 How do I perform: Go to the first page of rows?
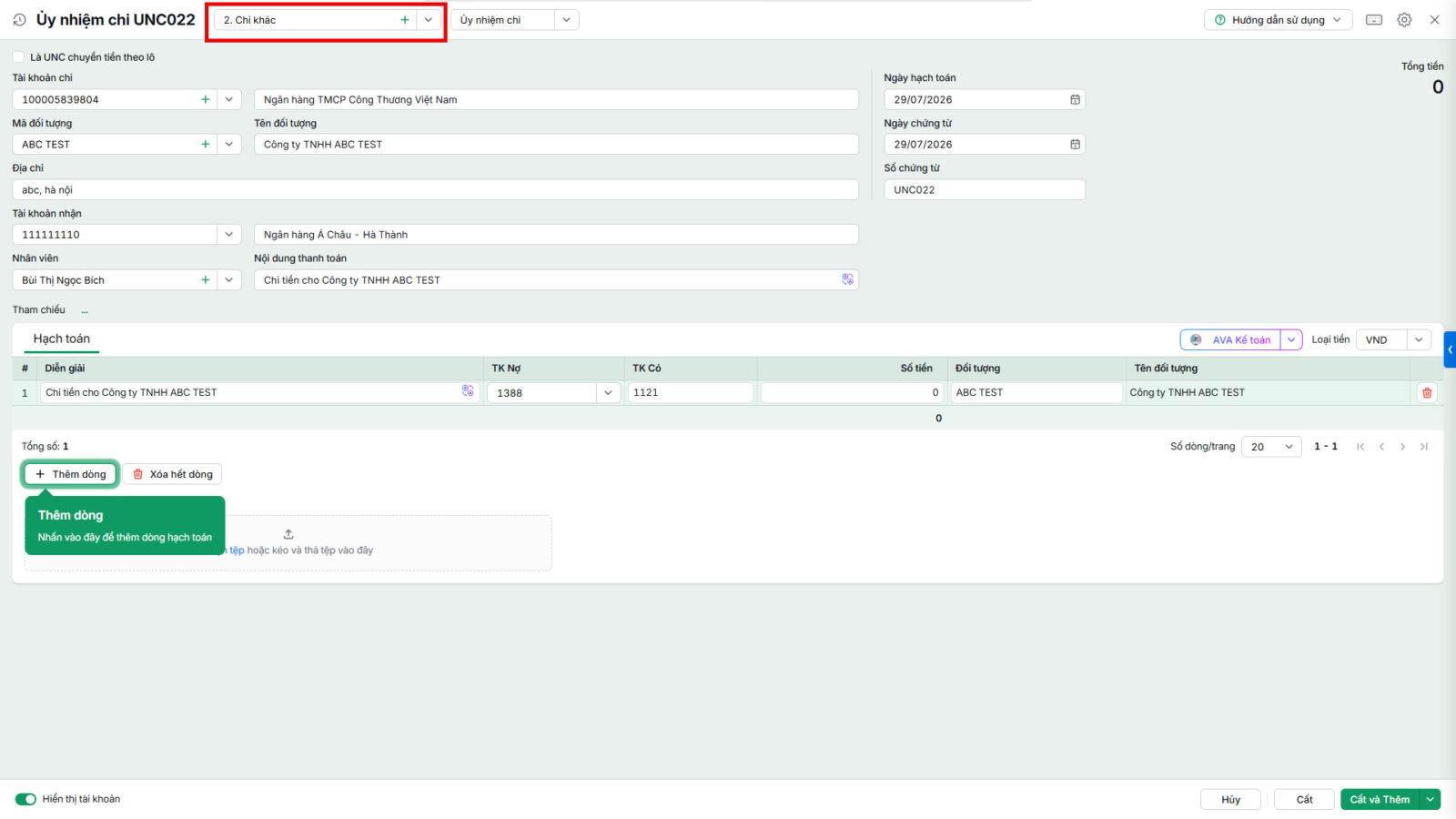1360,447
